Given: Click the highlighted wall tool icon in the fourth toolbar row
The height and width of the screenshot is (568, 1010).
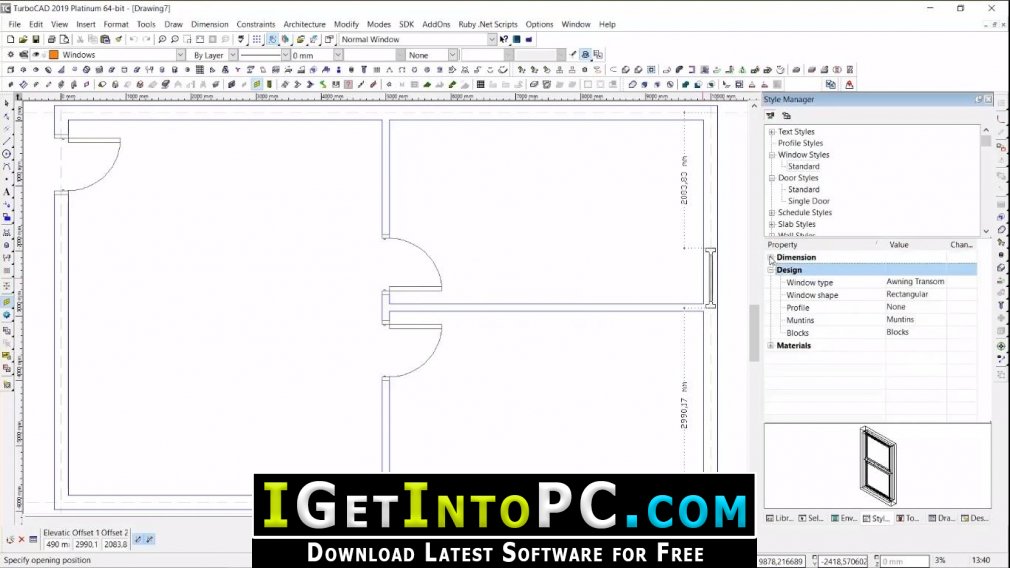Looking at the screenshot, I should 257,84.
